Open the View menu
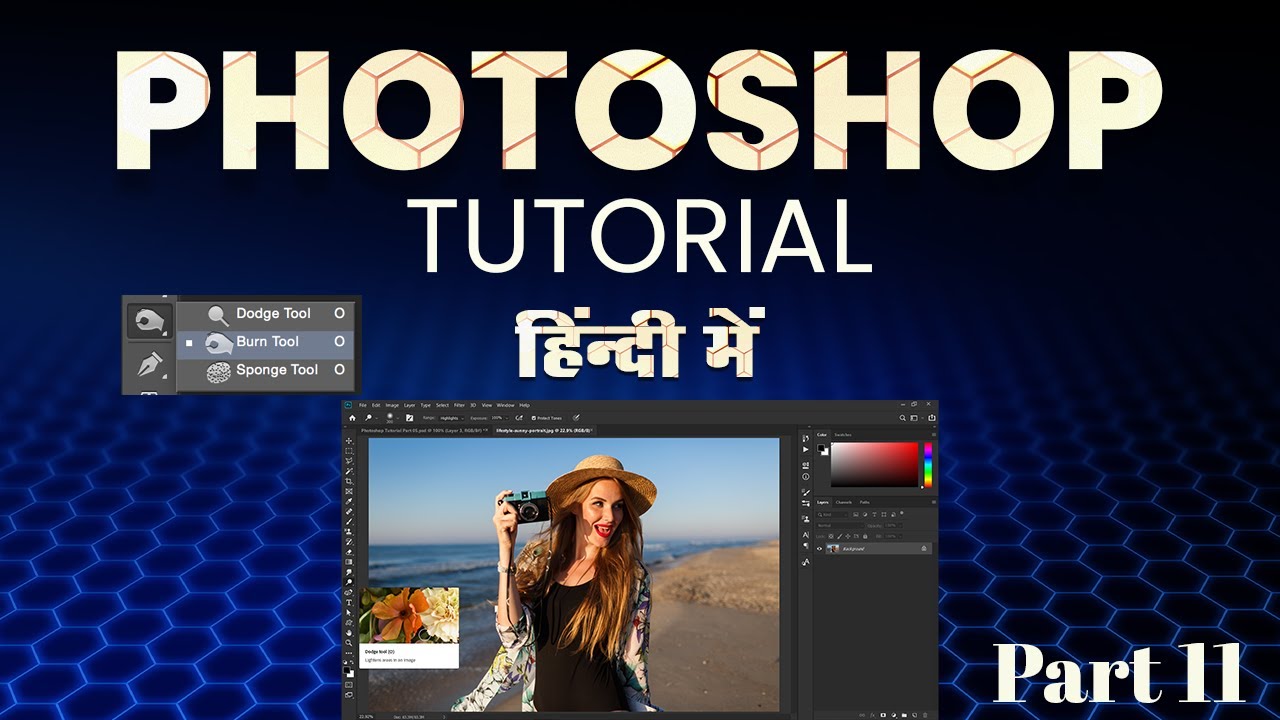The height and width of the screenshot is (720, 1280). coord(487,405)
